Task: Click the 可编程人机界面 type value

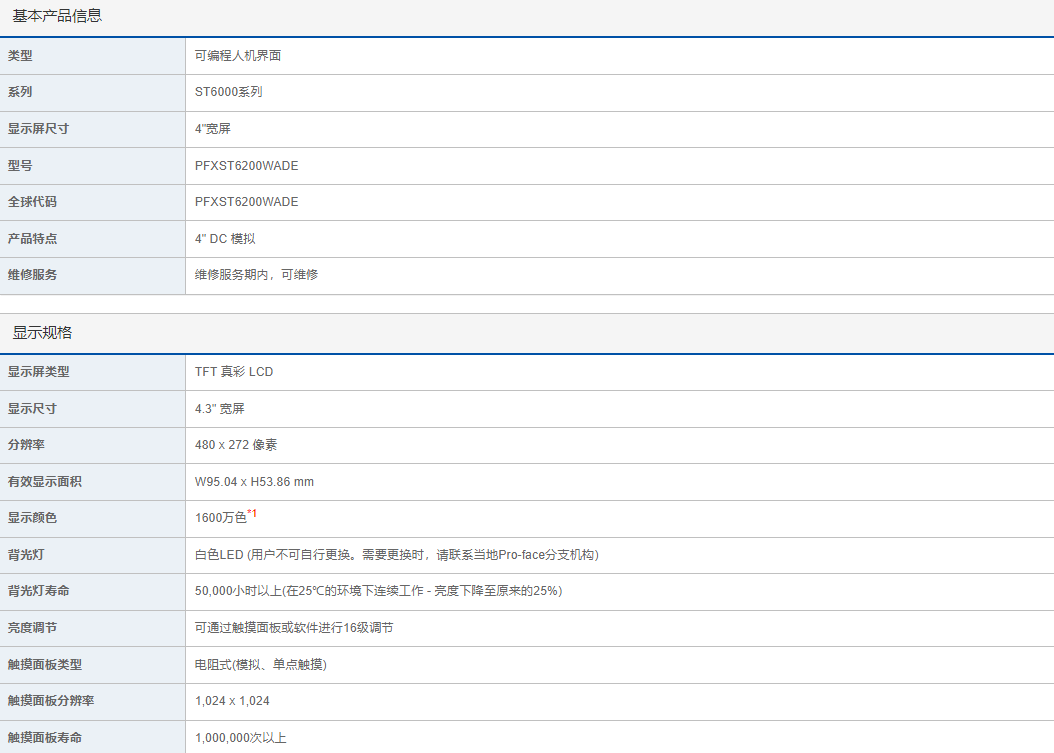Action: coord(238,56)
